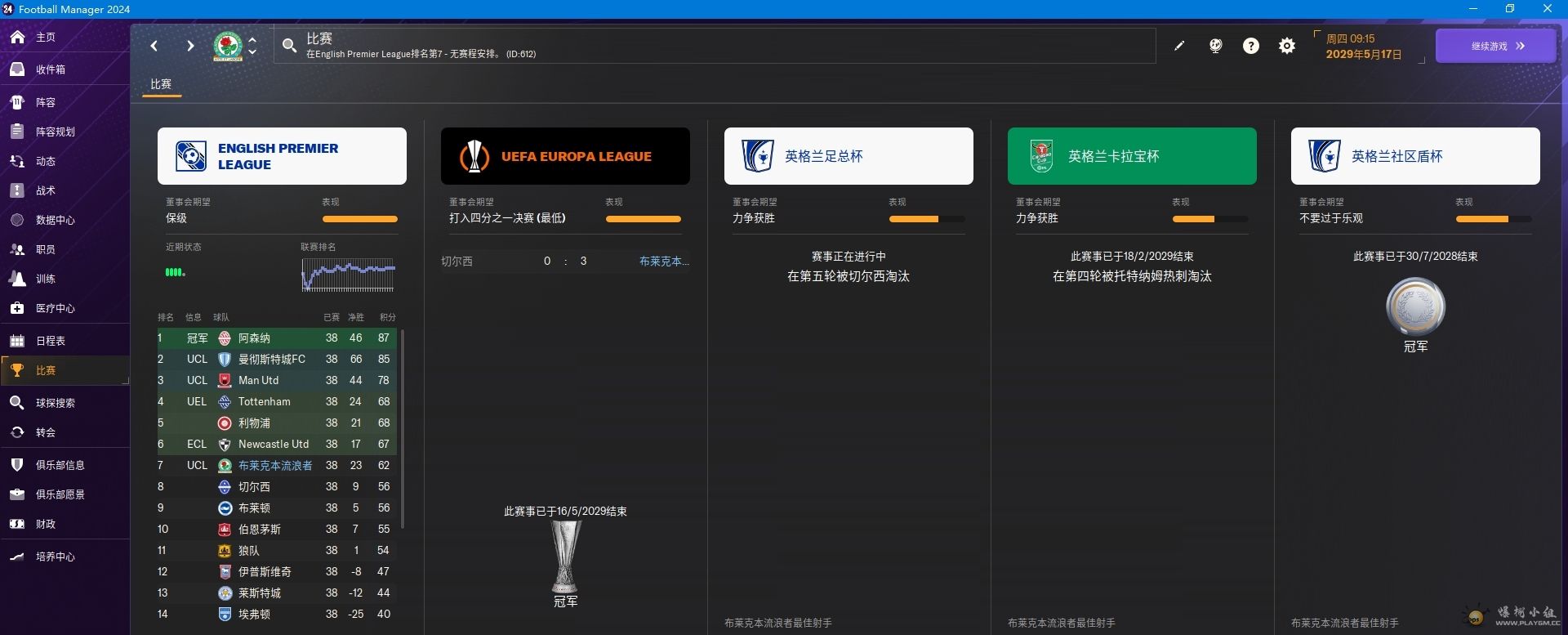This screenshot has height=635, width=1568.
Task: Click the 动态 dynamics icon
Action: click(x=17, y=161)
